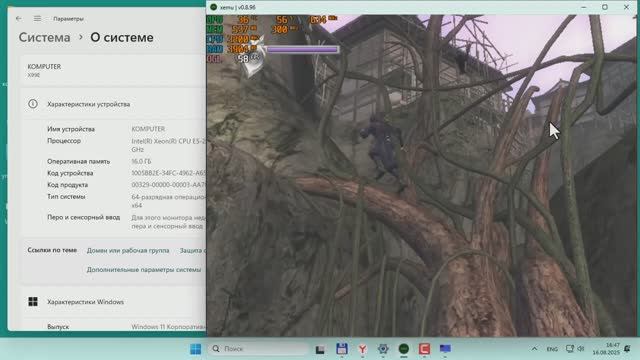Go to the Система breadcrumb
The height and width of the screenshot is (360, 640).
(44, 38)
